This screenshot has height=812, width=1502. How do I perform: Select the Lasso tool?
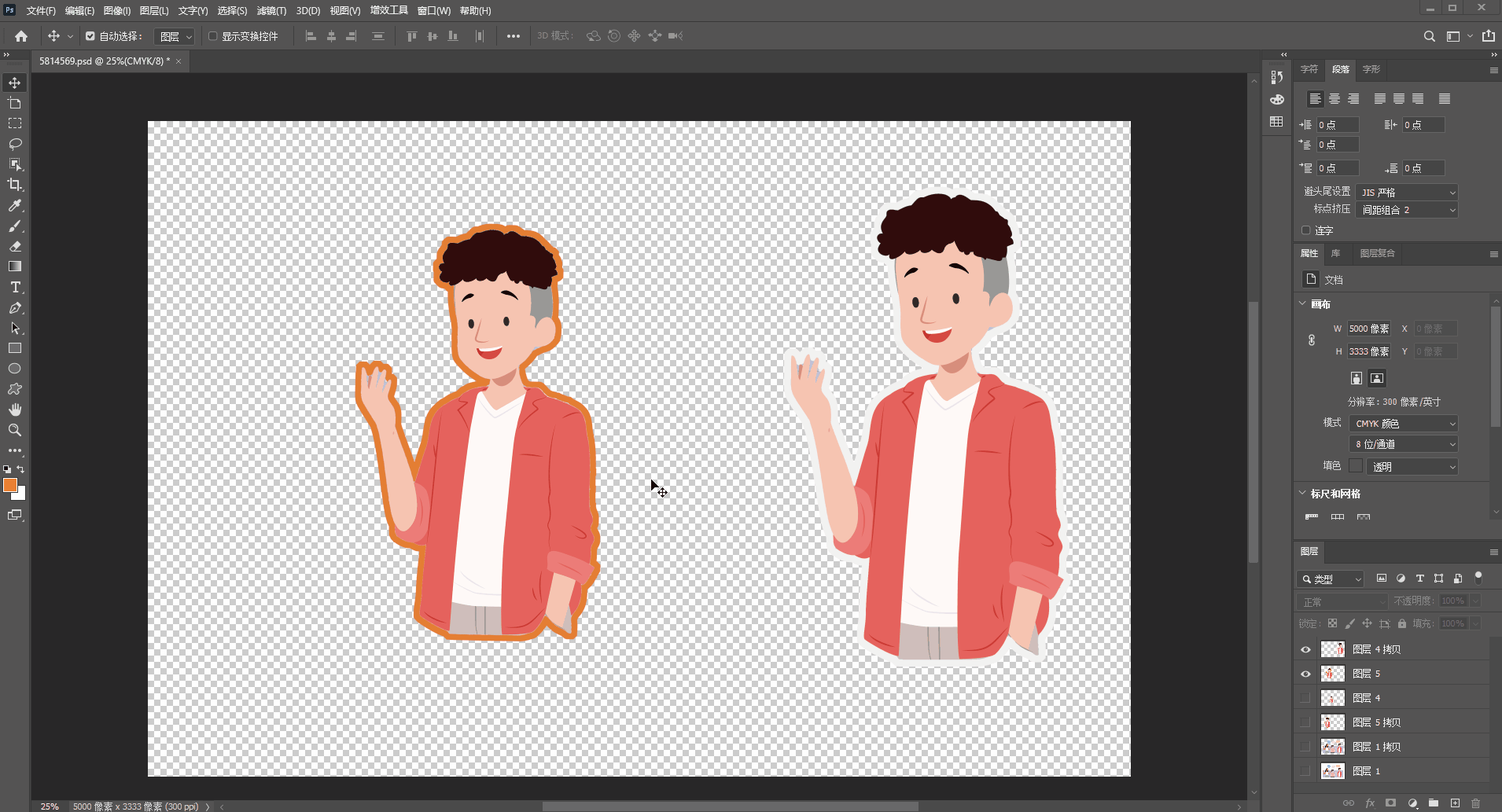pos(15,144)
